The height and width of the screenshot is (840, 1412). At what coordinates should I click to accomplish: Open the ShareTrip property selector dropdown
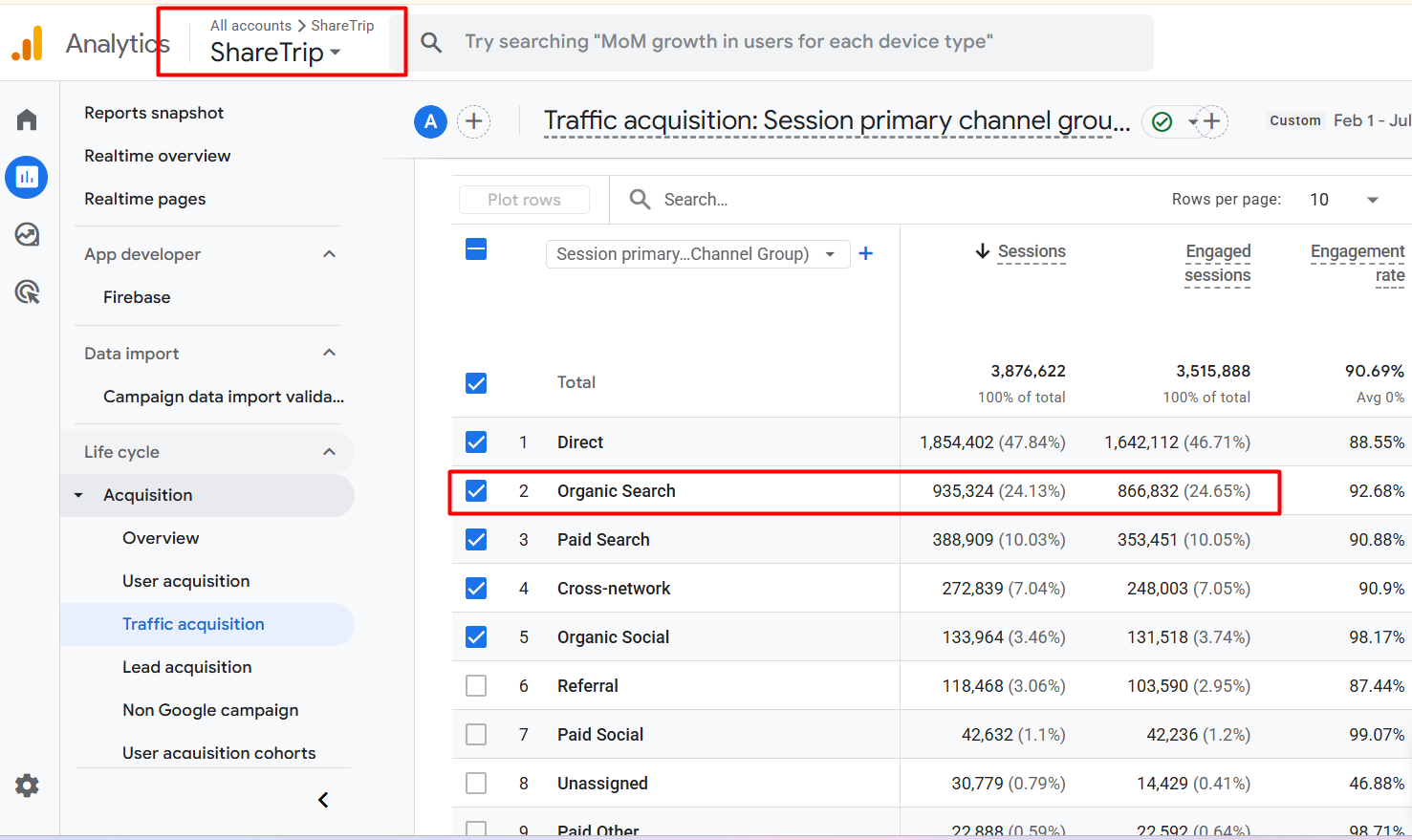pos(276,53)
